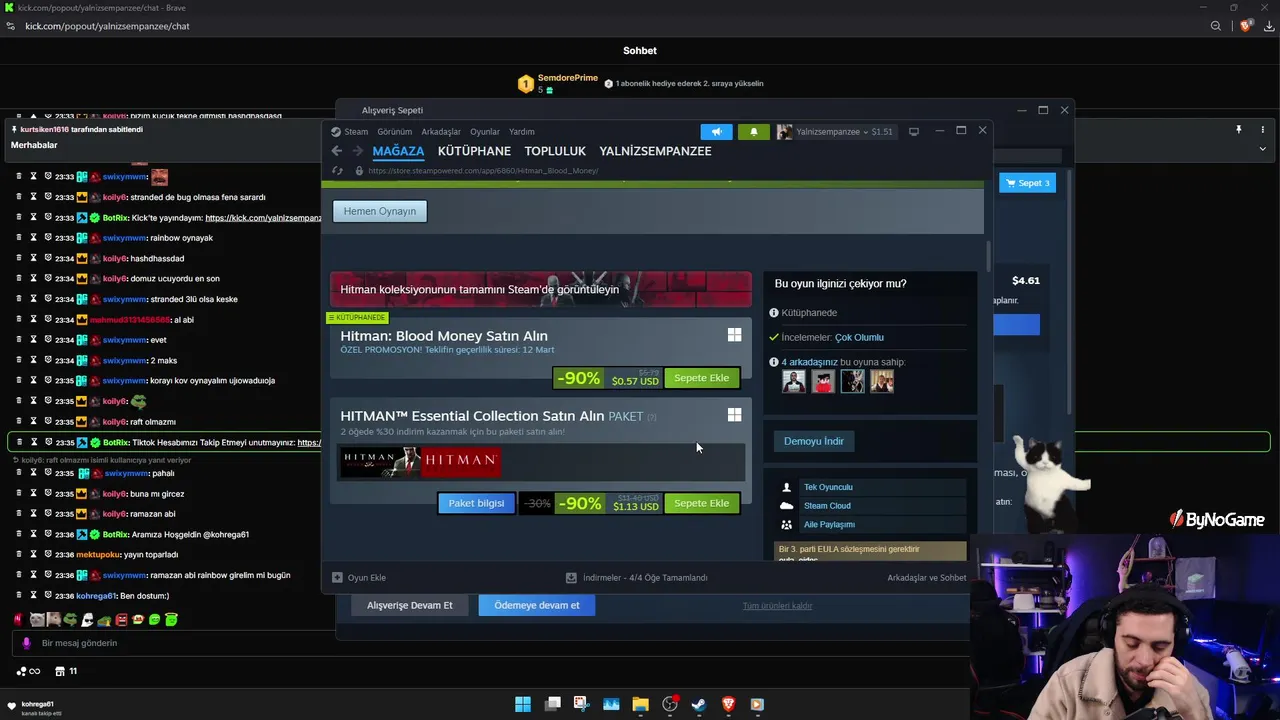The image size is (1280, 720).
Task: Open Steam notifications bell
Action: coord(754,131)
